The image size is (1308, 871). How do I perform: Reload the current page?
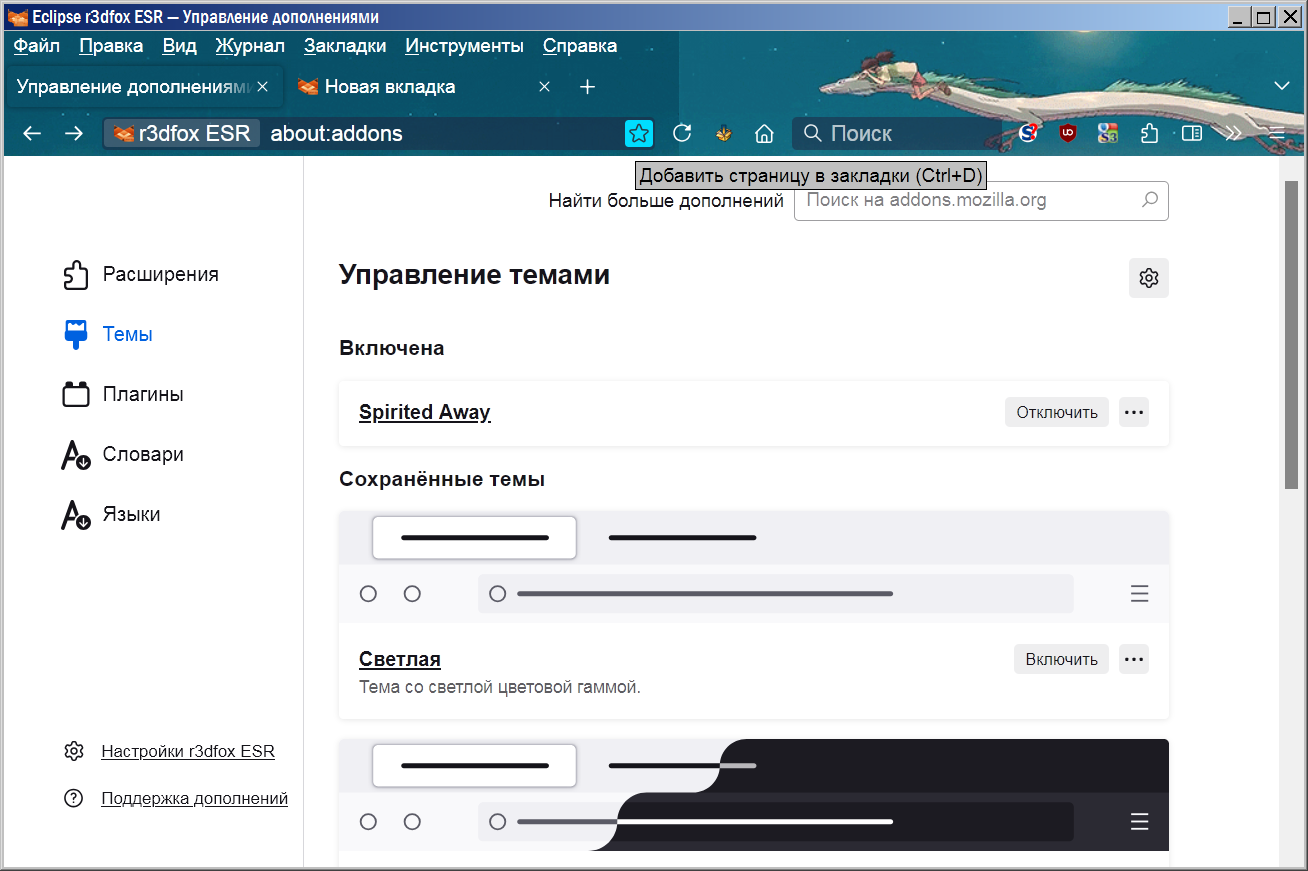click(682, 133)
